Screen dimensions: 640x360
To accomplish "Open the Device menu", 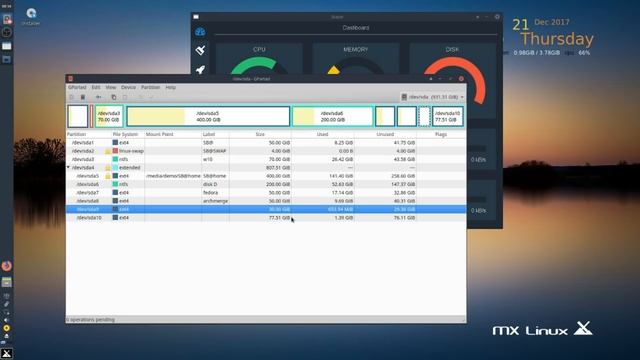I will pyautogui.click(x=128, y=87).
